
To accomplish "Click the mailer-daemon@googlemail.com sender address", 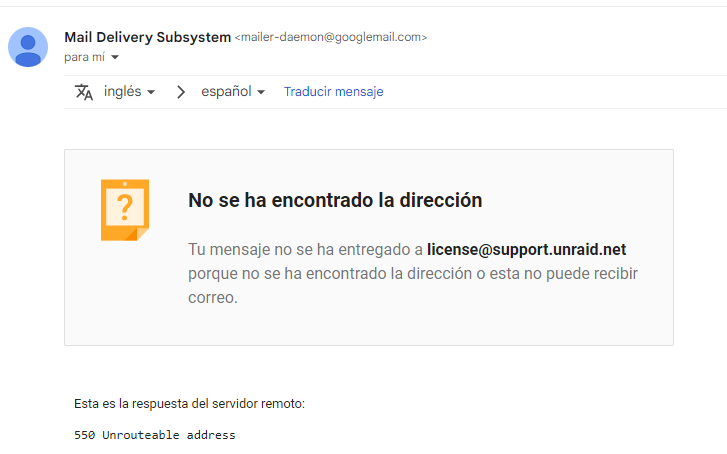I will [x=331, y=37].
